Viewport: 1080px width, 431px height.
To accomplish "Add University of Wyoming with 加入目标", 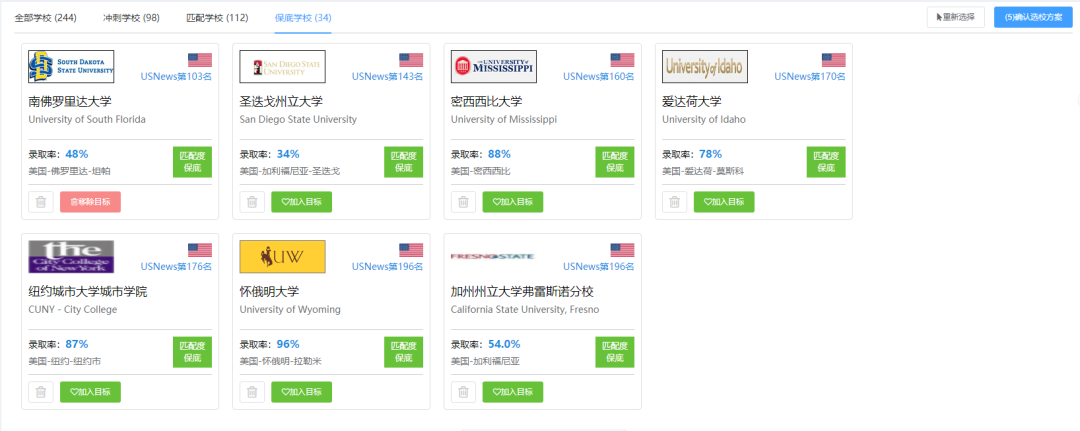I will click(302, 392).
